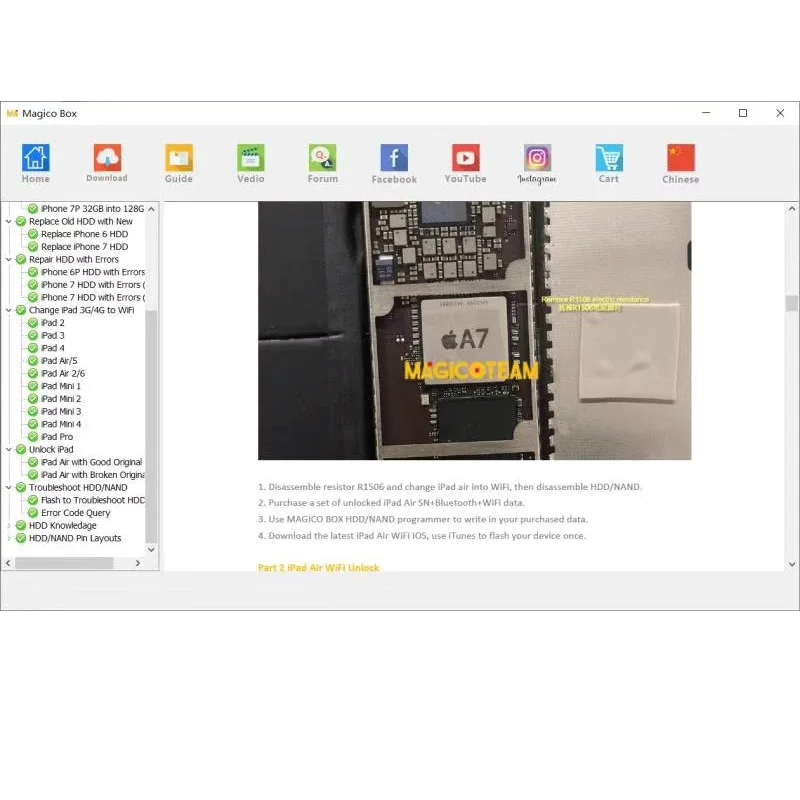Select Replace iPhone 7 HDD item

click(85, 247)
